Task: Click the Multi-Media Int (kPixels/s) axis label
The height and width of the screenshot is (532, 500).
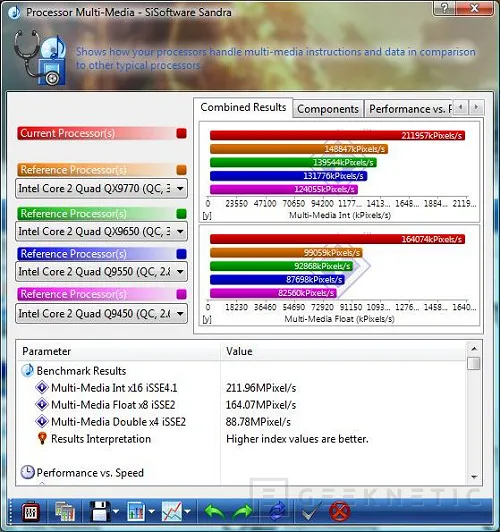Action: (x=340, y=215)
